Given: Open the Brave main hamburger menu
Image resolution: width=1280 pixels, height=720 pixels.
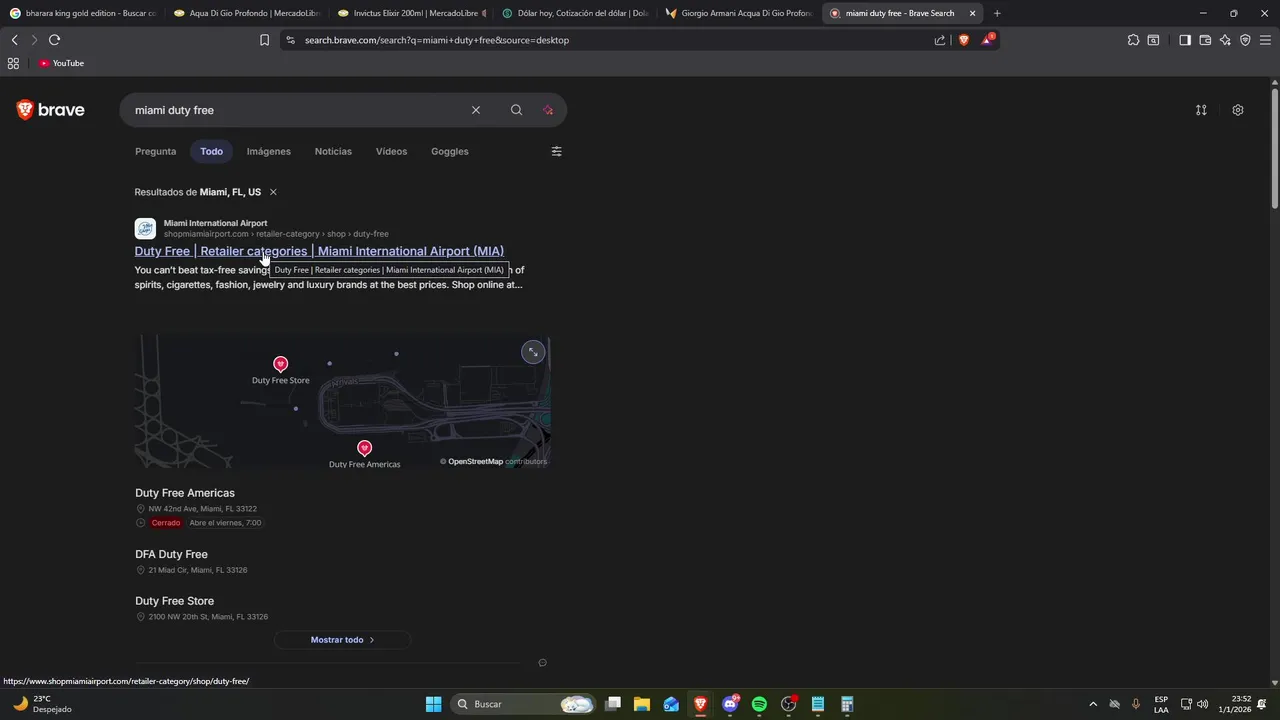Looking at the screenshot, I should [x=1265, y=40].
